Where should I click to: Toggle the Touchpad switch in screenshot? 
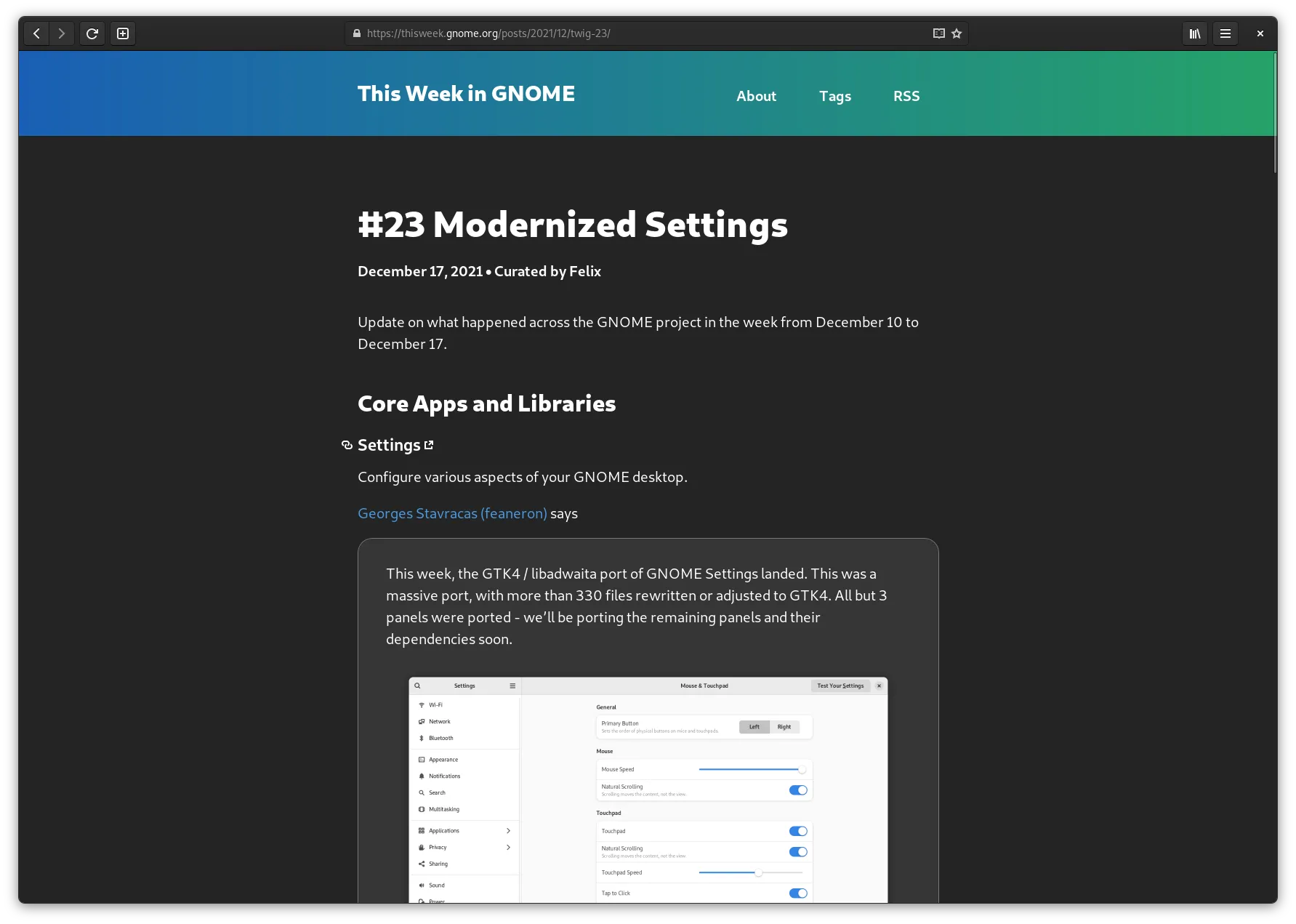pyautogui.click(x=797, y=831)
